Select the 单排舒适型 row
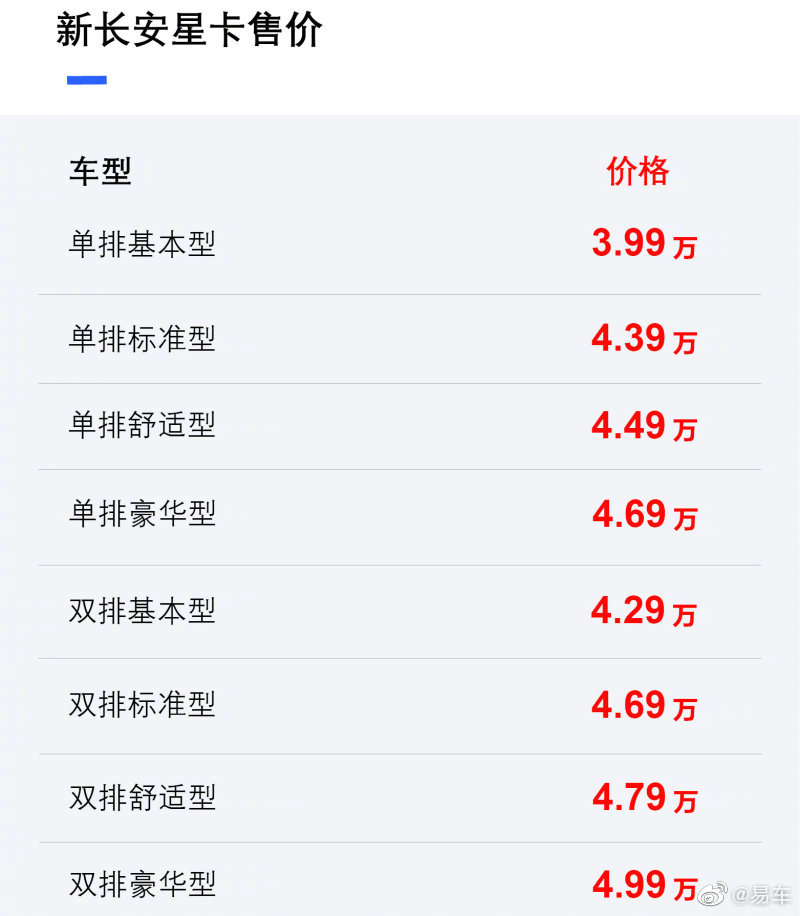 (400, 426)
